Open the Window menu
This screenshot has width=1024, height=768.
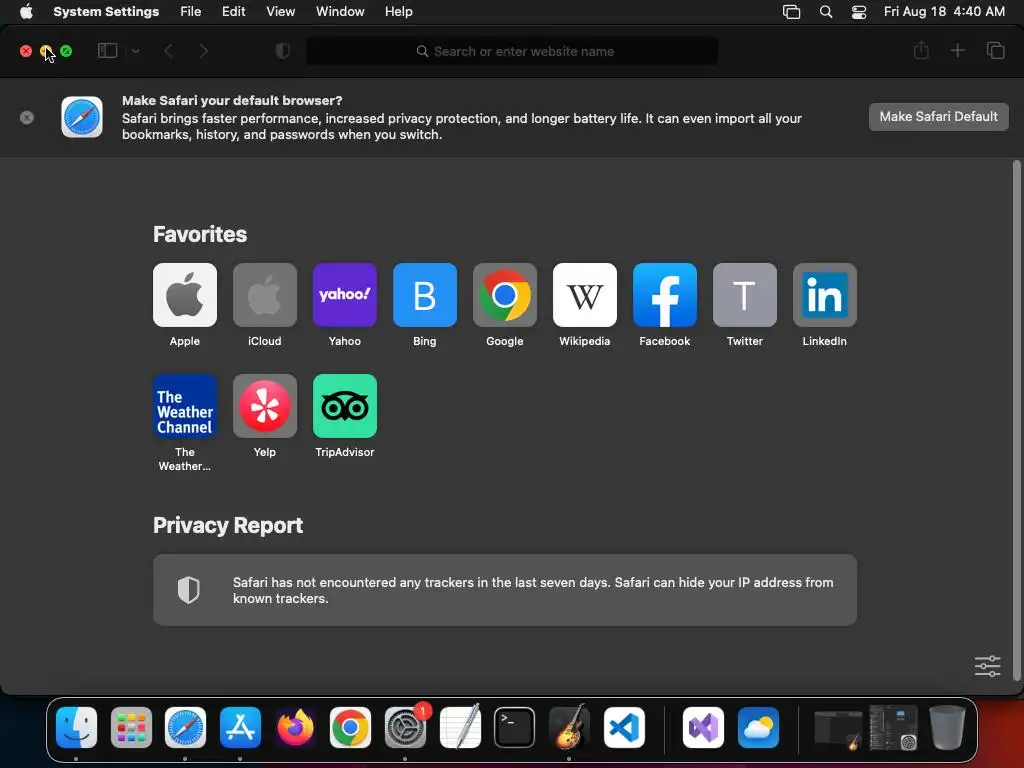(340, 12)
